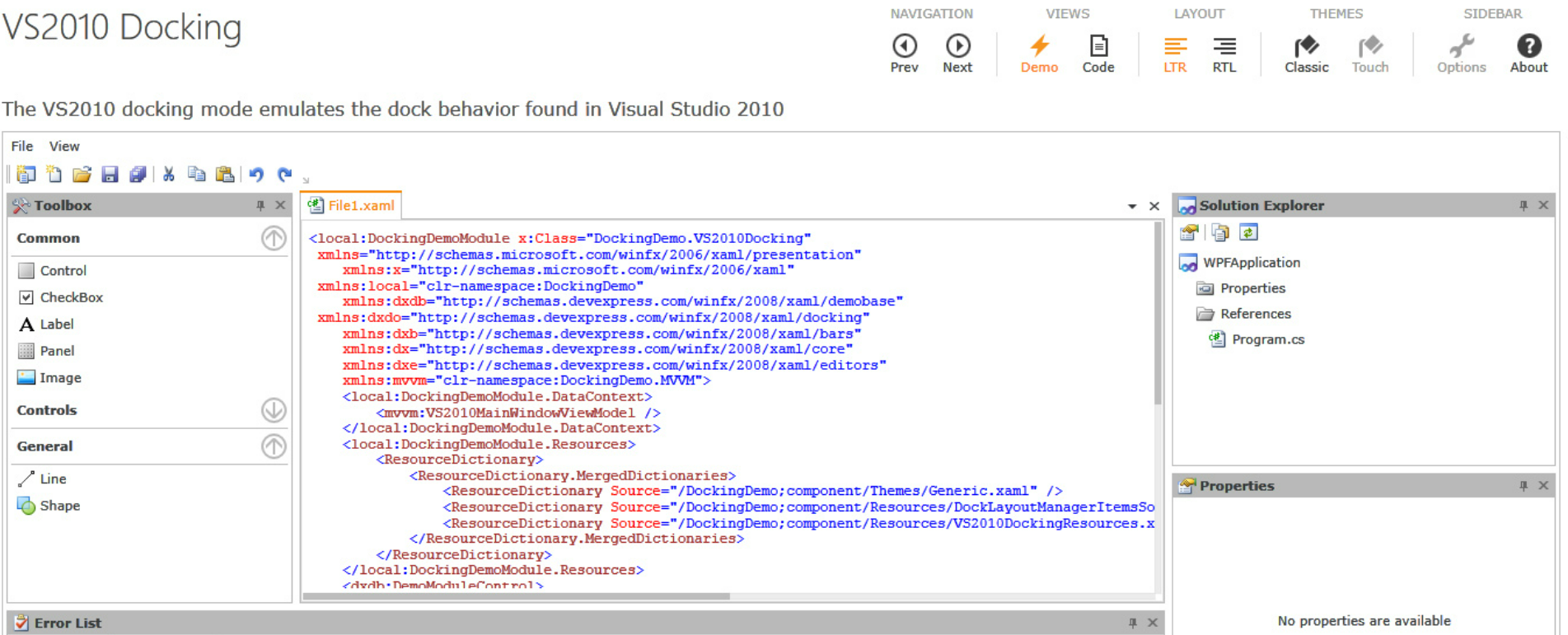Open the File menu

[x=22, y=146]
